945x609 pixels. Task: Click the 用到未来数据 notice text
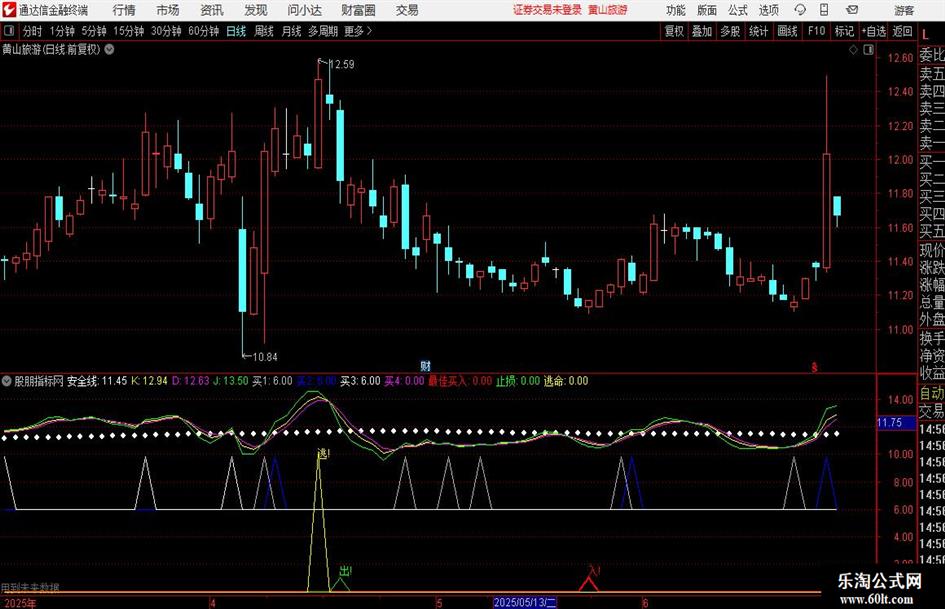[30, 587]
